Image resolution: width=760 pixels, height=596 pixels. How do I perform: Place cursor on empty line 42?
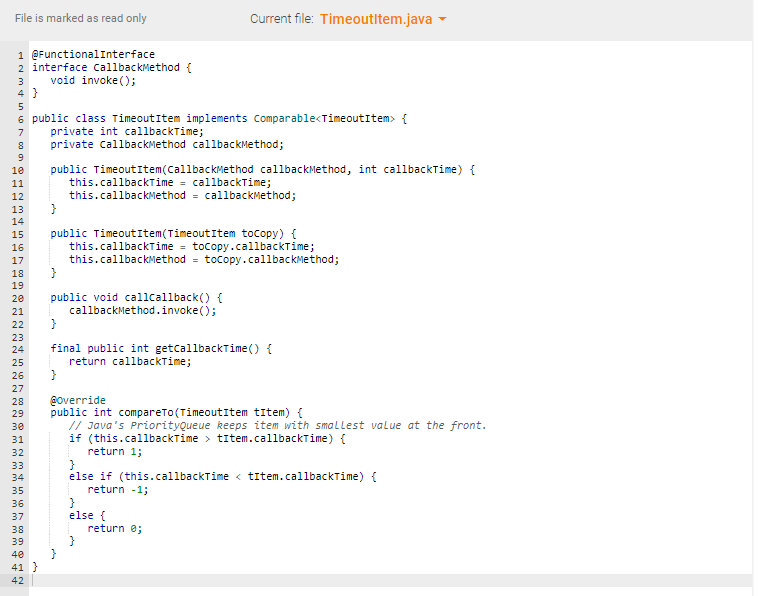[392, 580]
